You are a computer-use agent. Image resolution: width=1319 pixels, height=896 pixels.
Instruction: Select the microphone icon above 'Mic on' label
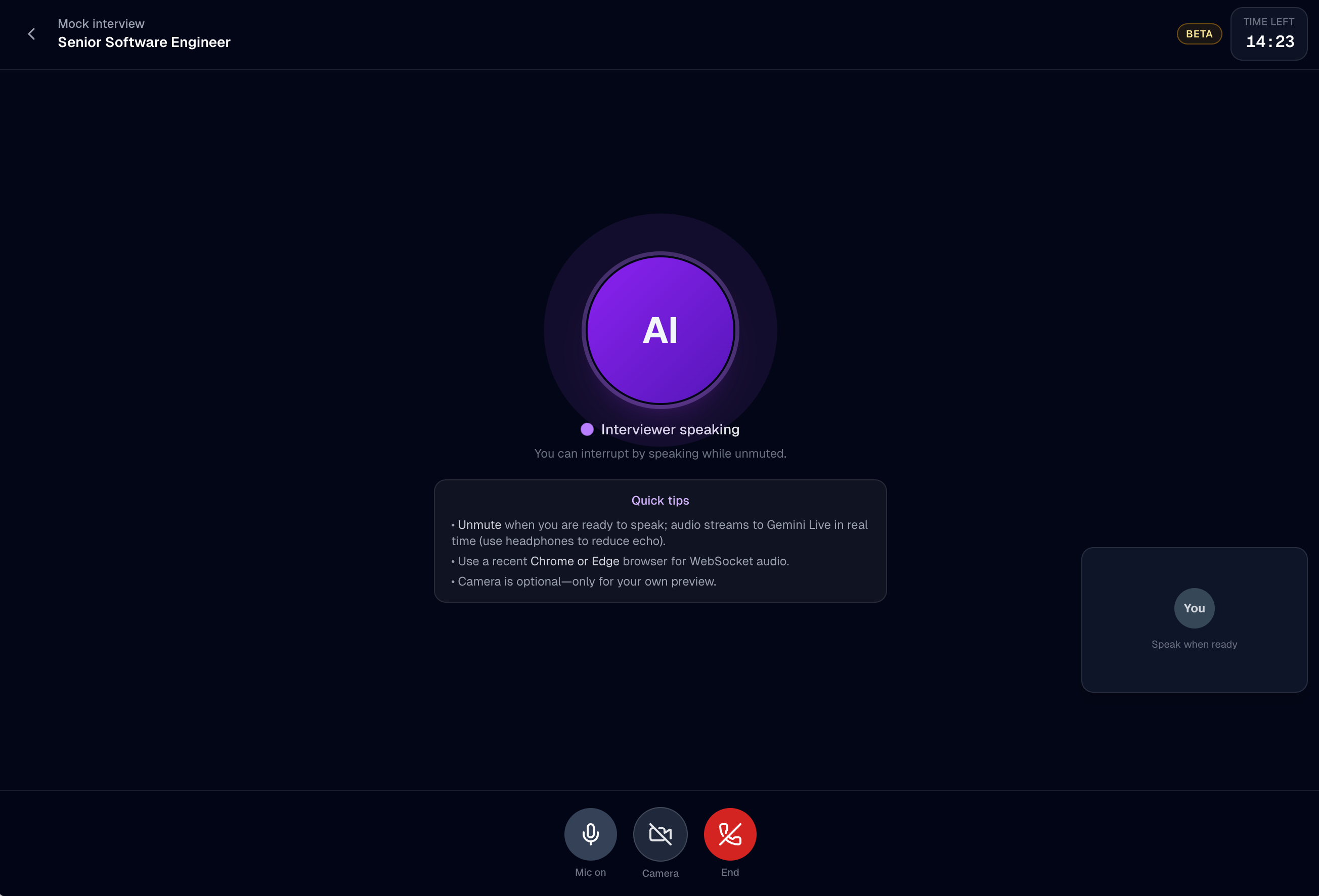point(590,834)
